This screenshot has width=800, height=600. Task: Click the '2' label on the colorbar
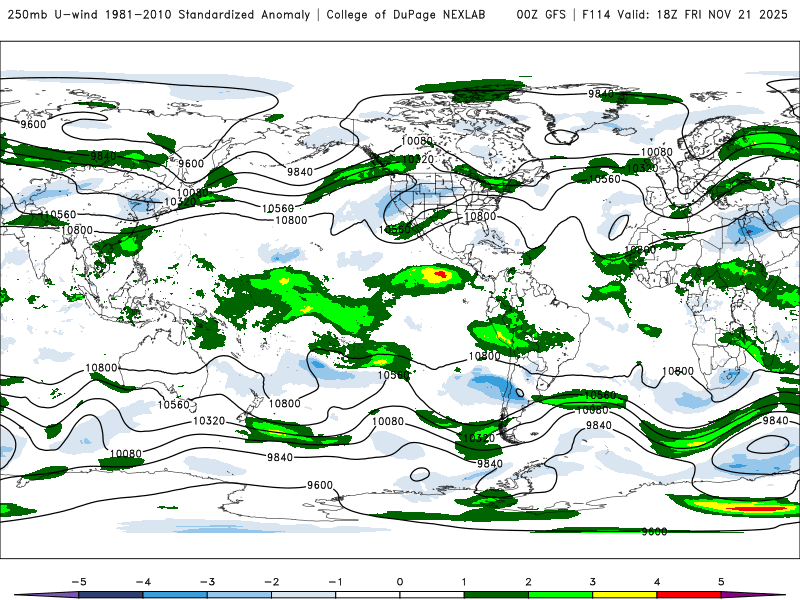click(528, 582)
